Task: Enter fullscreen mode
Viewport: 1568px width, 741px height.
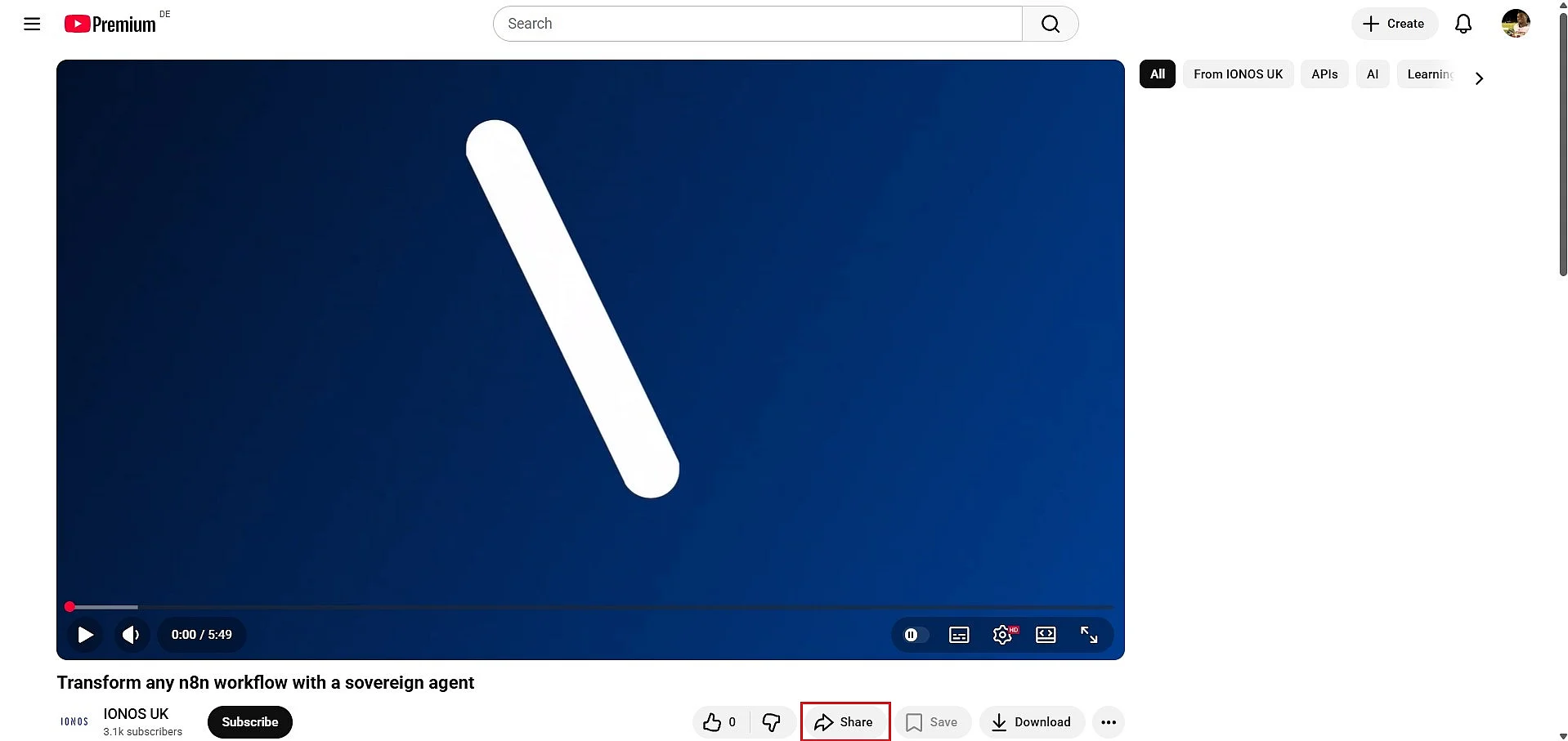Action: tap(1089, 635)
